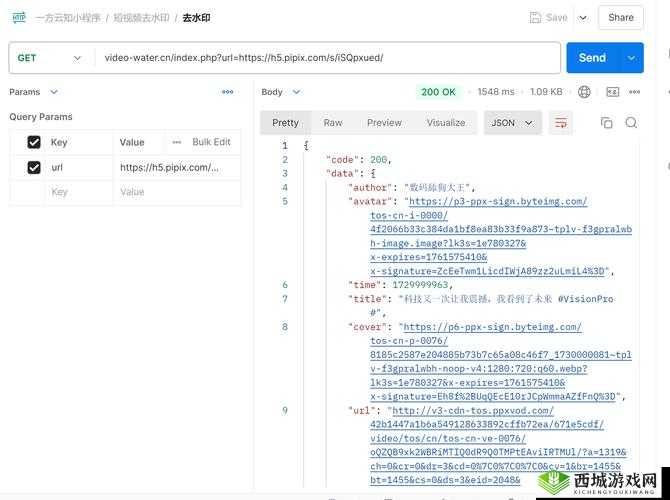
Task: Click the url parameter value field
Action: pyautogui.click(x=176, y=168)
